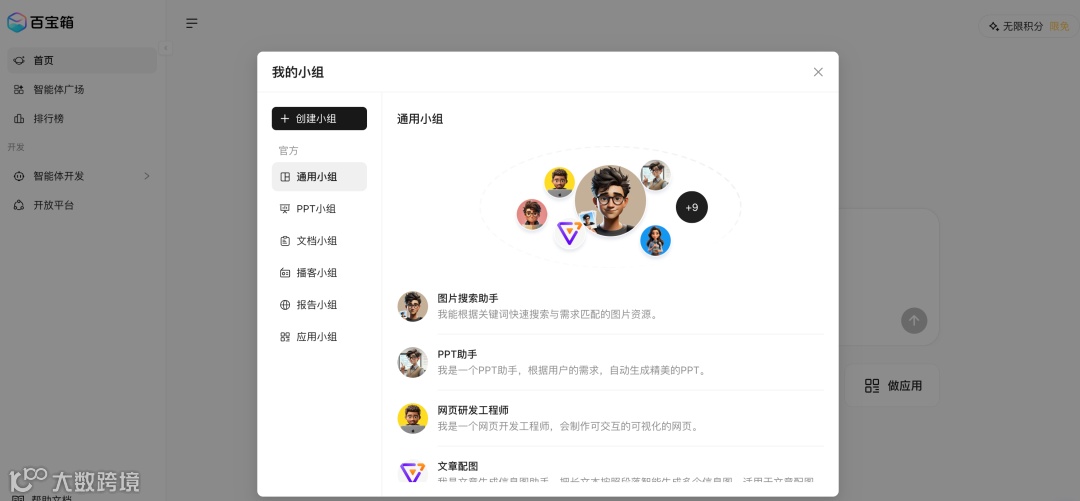
Task: Select the PPT小组 tab
Action: 319,208
